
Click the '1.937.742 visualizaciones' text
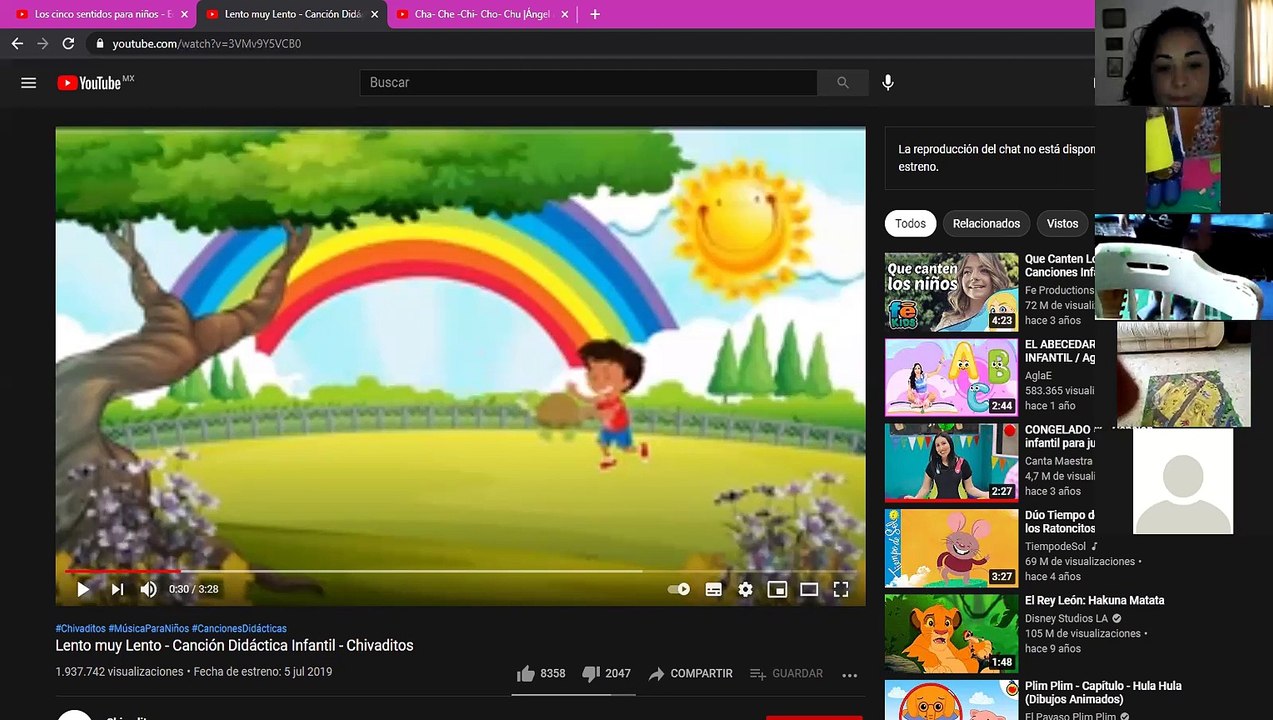[x=119, y=672]
